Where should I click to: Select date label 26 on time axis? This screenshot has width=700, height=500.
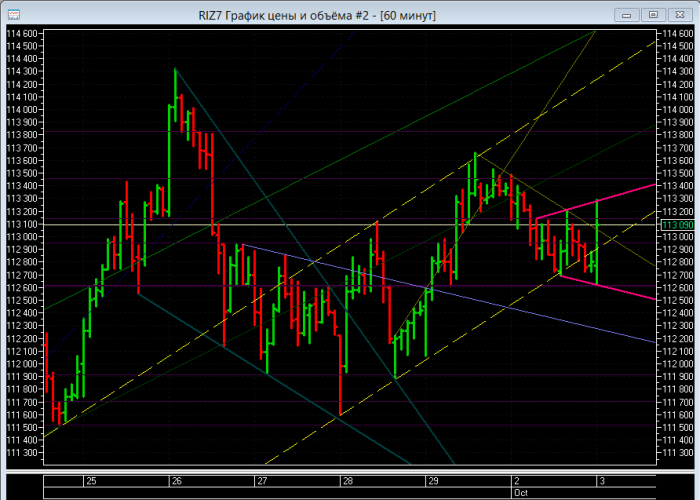pyautogui.click(x=177, y=481)
